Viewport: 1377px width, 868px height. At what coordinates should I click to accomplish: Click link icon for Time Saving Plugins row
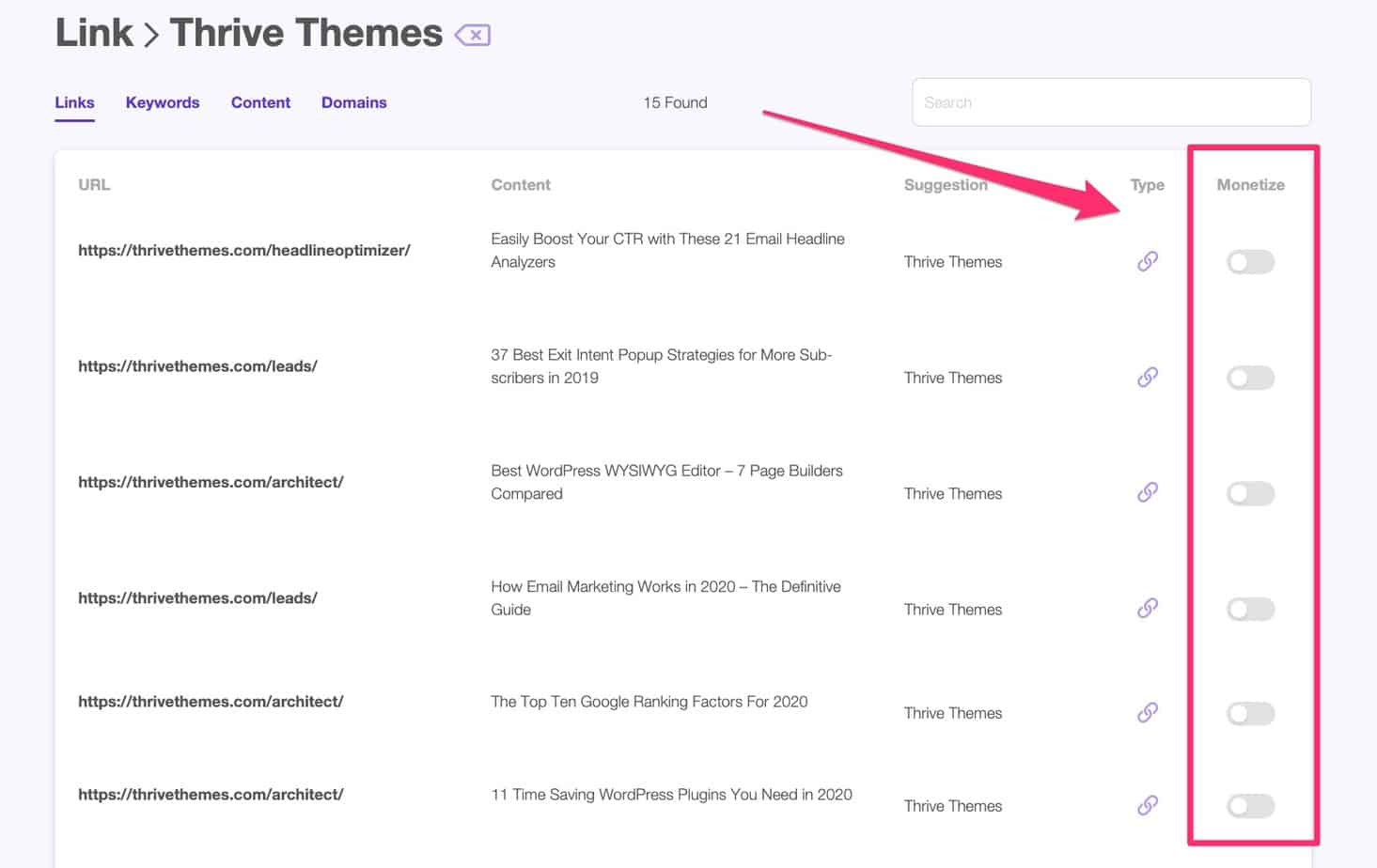tap(1147, 806)
